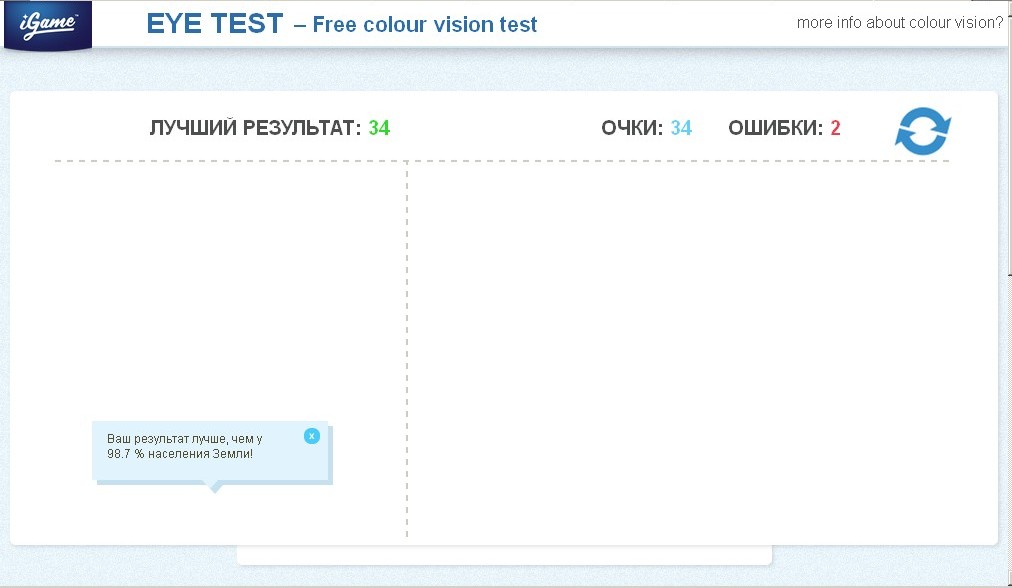Select the ОШИБКИ label
This screenshot has width=1012, height=588.
776,128
